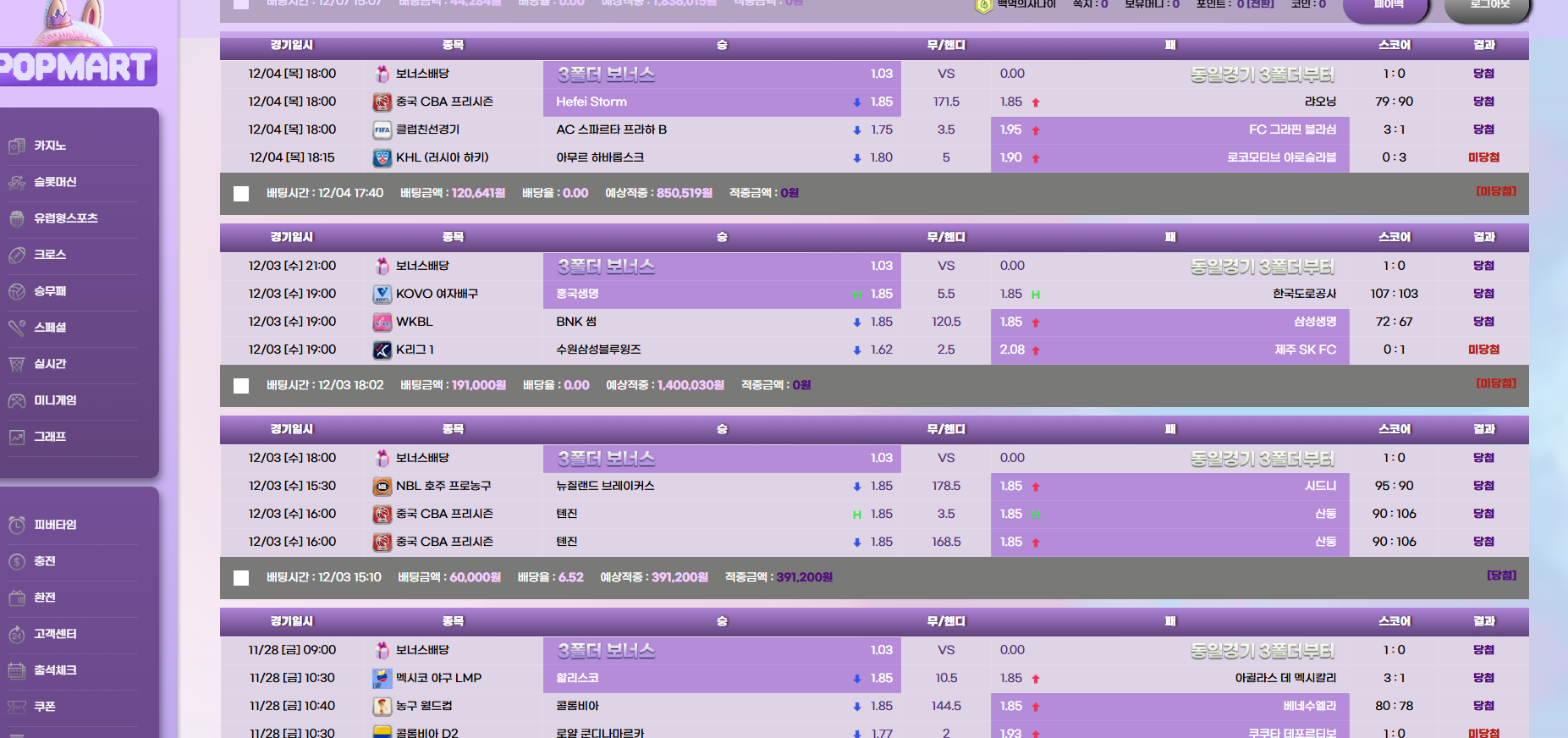Click the POPMART logo
This screenshot has width=1568, height=738.
tap(76, 66)
